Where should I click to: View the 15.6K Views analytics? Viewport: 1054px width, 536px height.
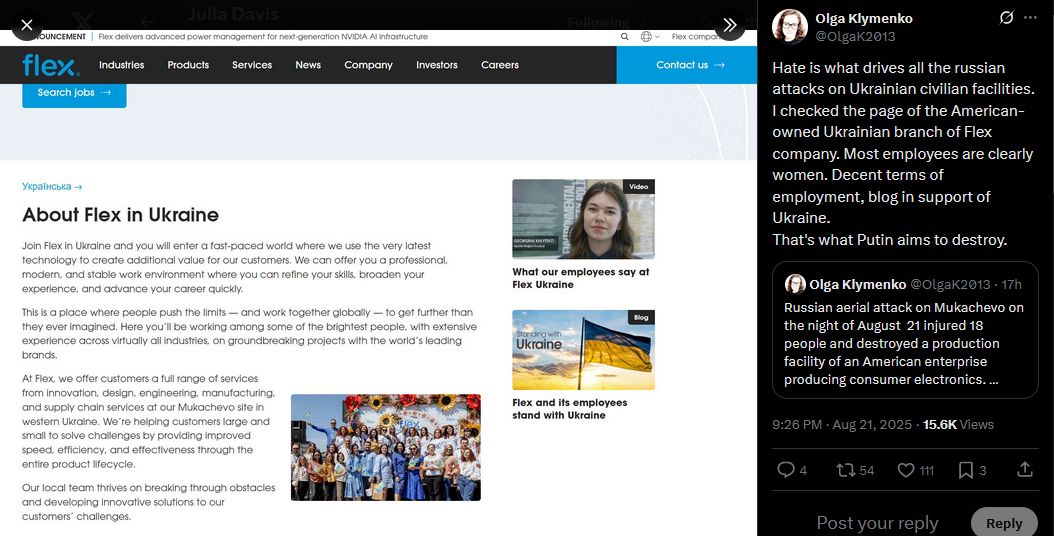[958, 424]
